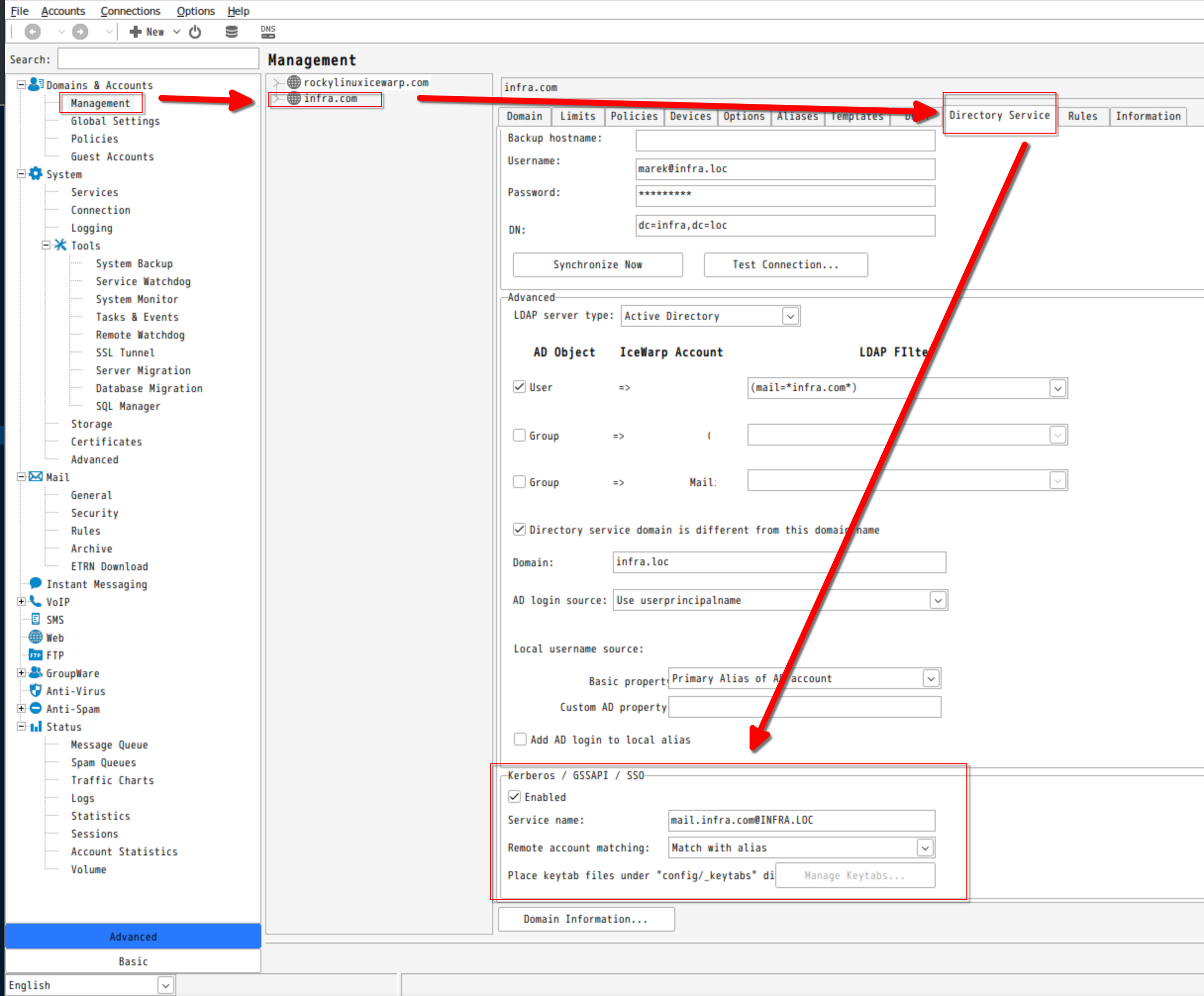Toggle the Kerberos Enabled checkbox

click(x=514, y=797)
